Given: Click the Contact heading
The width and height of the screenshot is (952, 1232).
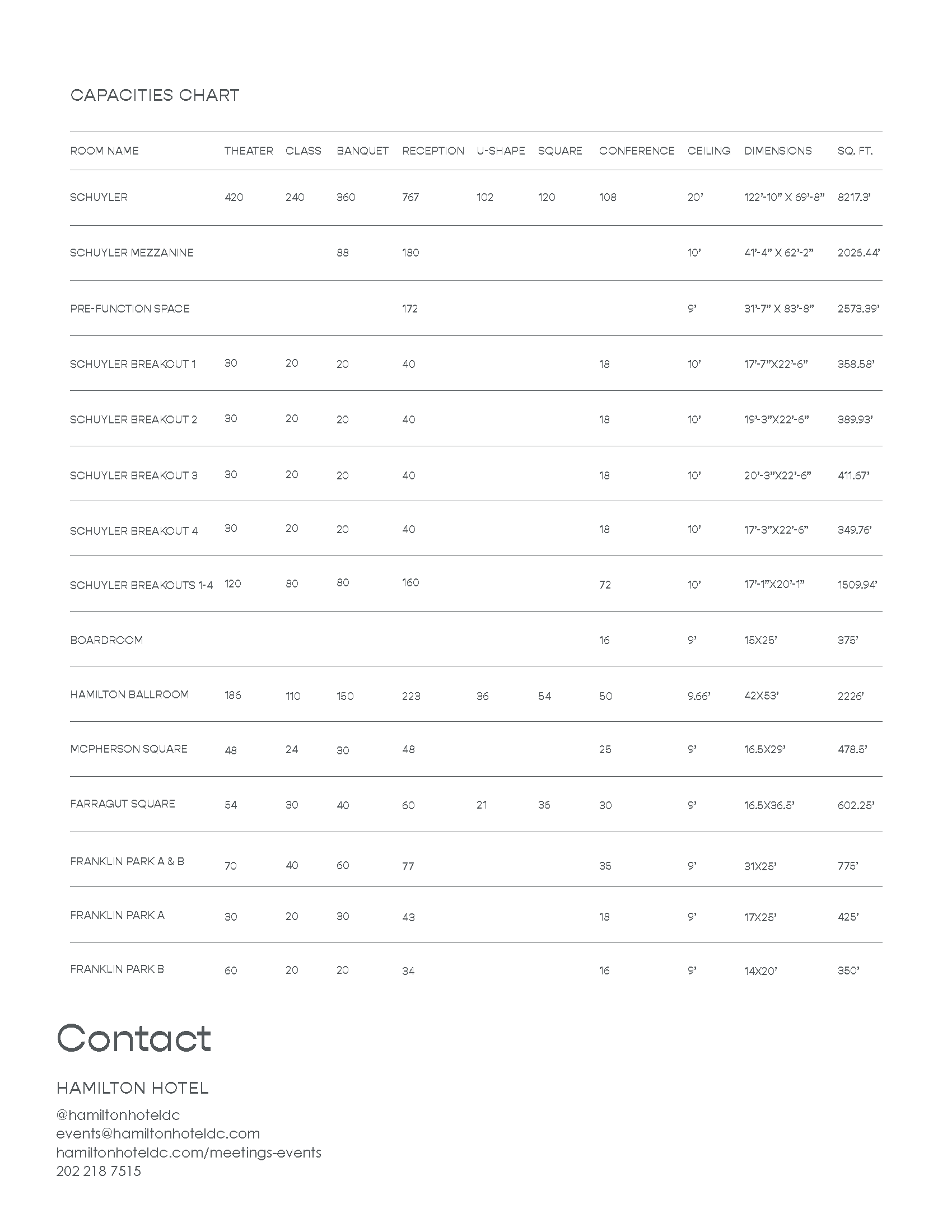Looking at the screenshot, I should 134,1038.
